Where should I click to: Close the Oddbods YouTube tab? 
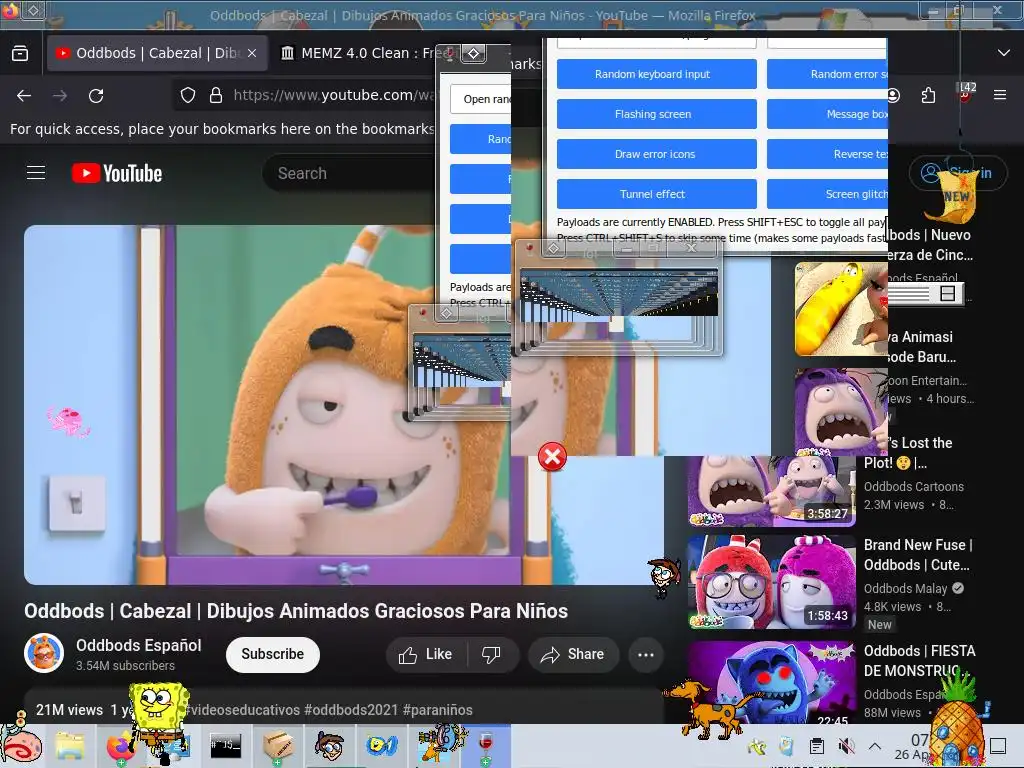tap(252, 53)
